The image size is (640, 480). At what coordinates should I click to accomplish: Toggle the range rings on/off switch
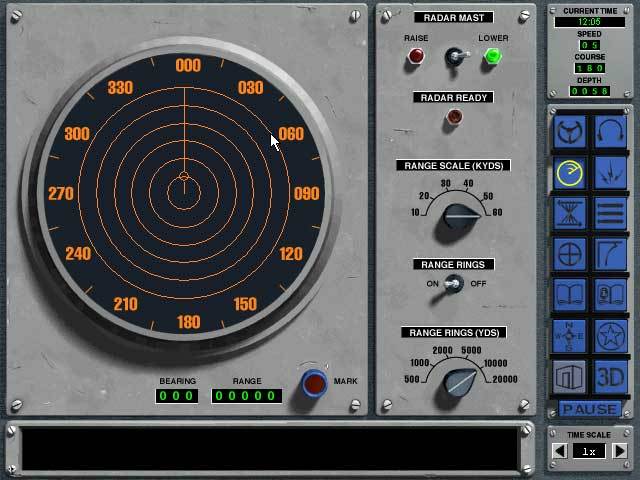tap(453, 283)
